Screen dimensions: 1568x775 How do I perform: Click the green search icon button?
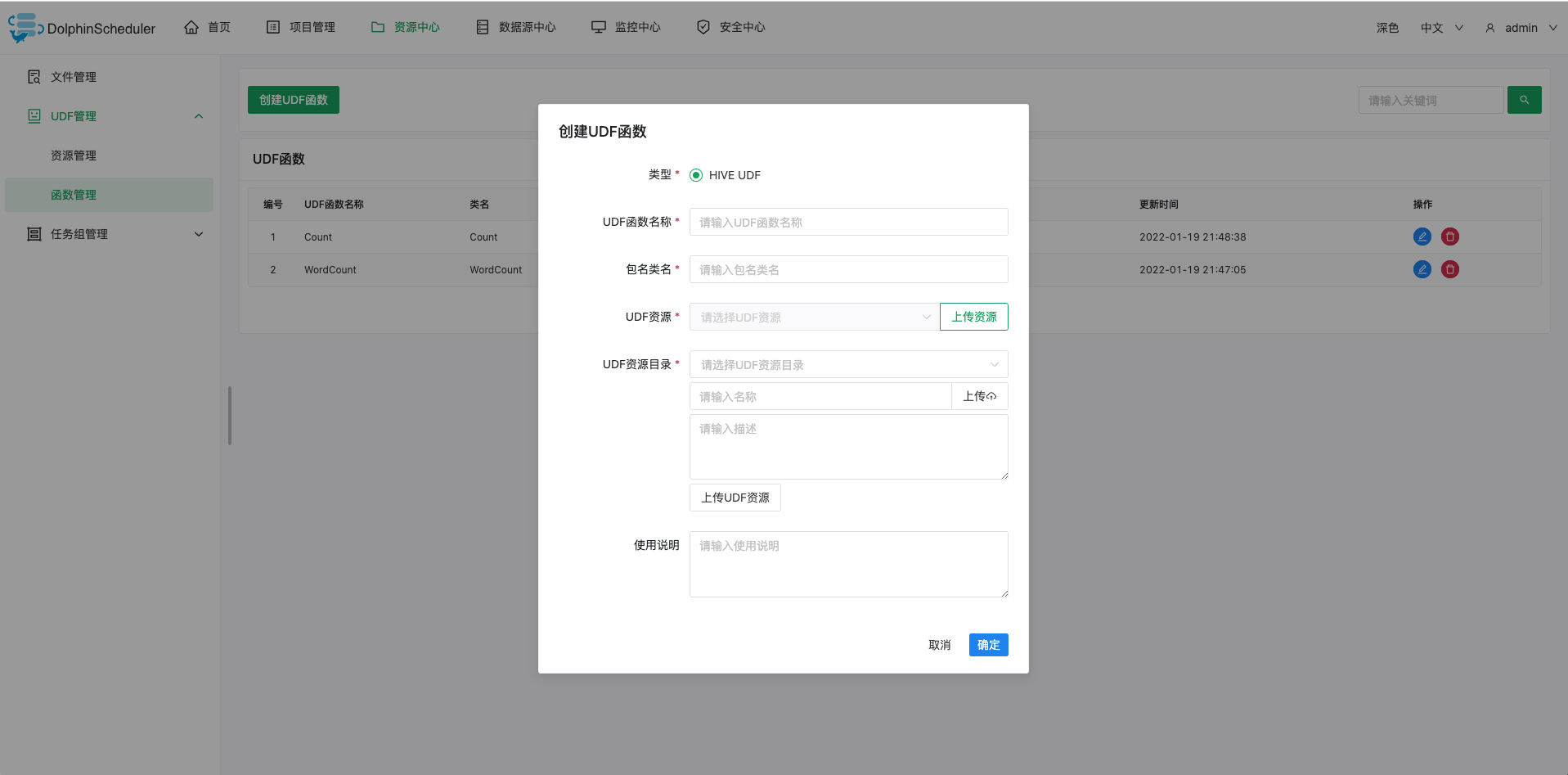[1524, 100]
